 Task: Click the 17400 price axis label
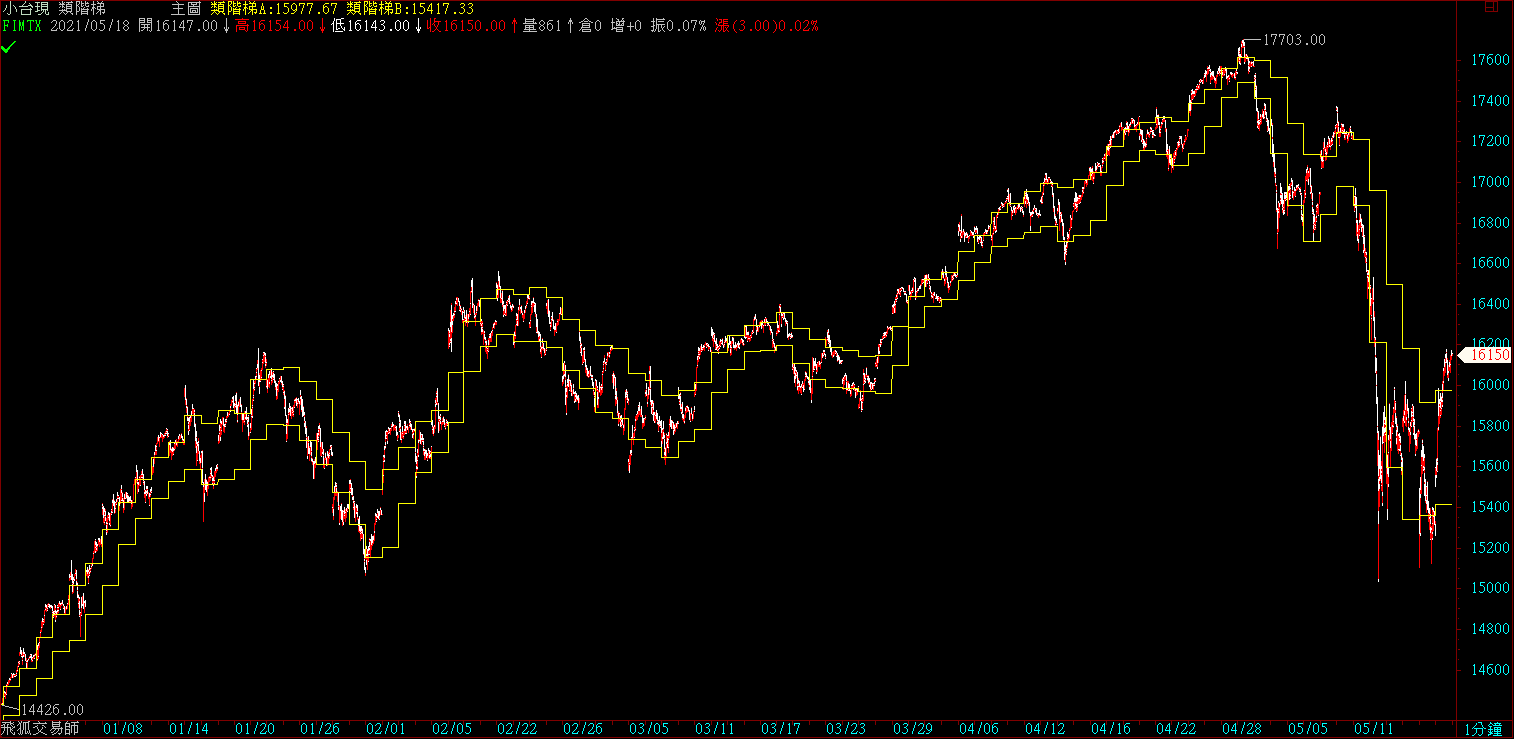click(1489, 101)
